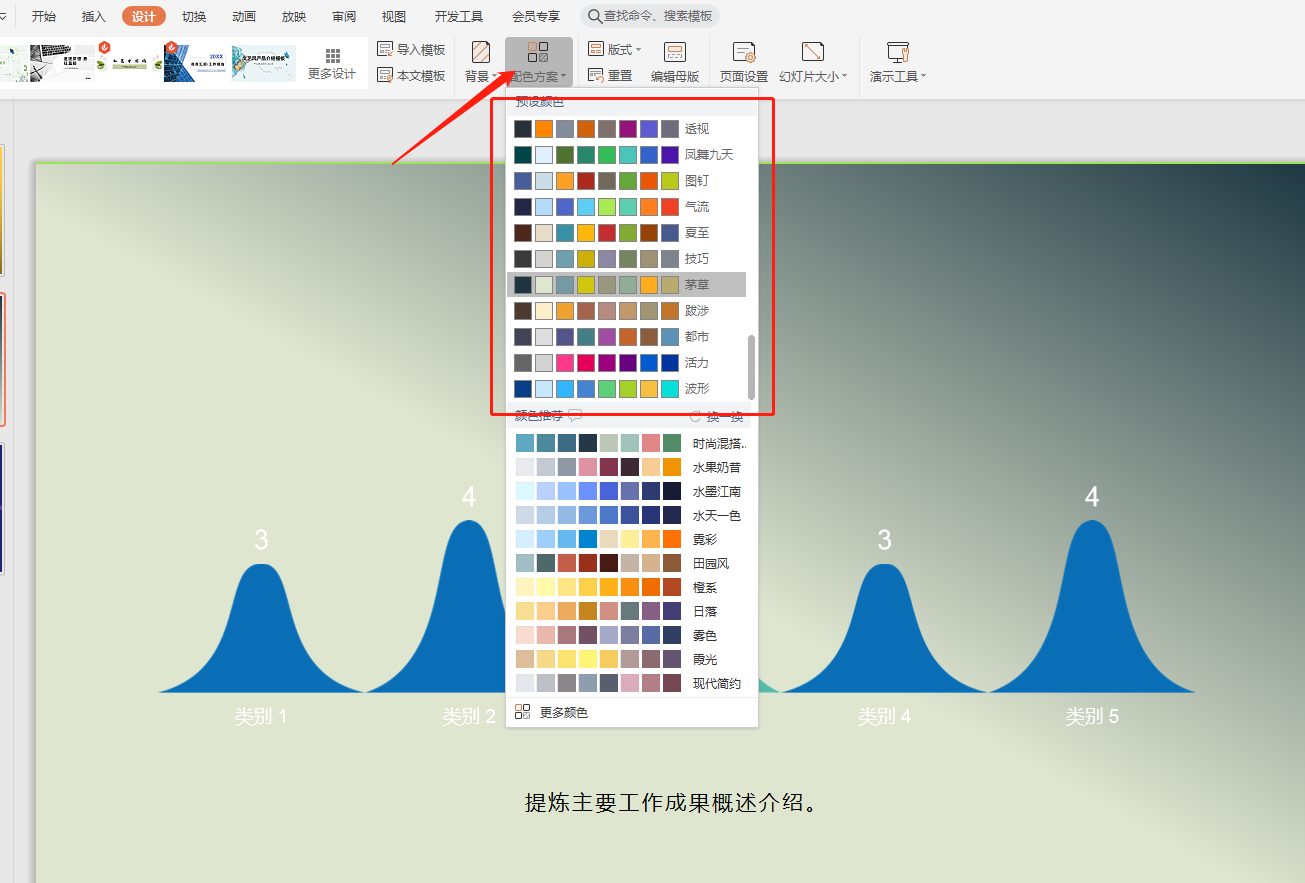Open 页面设置 (Page Setup)
Screen dimensions: 1305x883
pos(743,53)
